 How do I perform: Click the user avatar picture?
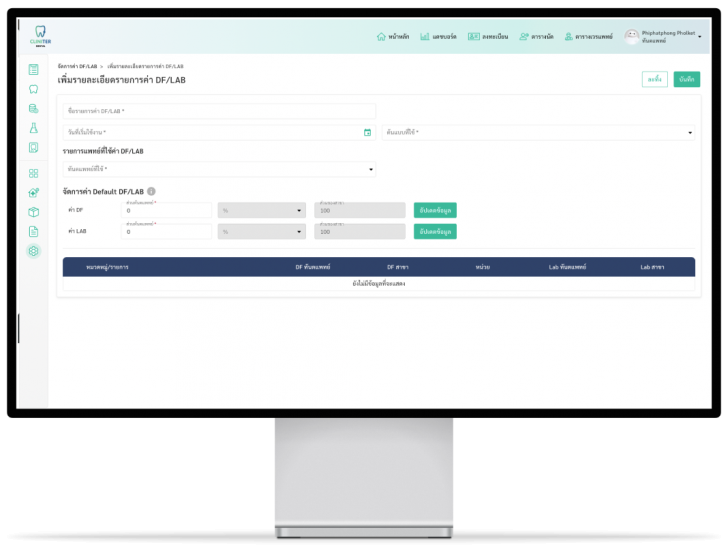631,37
